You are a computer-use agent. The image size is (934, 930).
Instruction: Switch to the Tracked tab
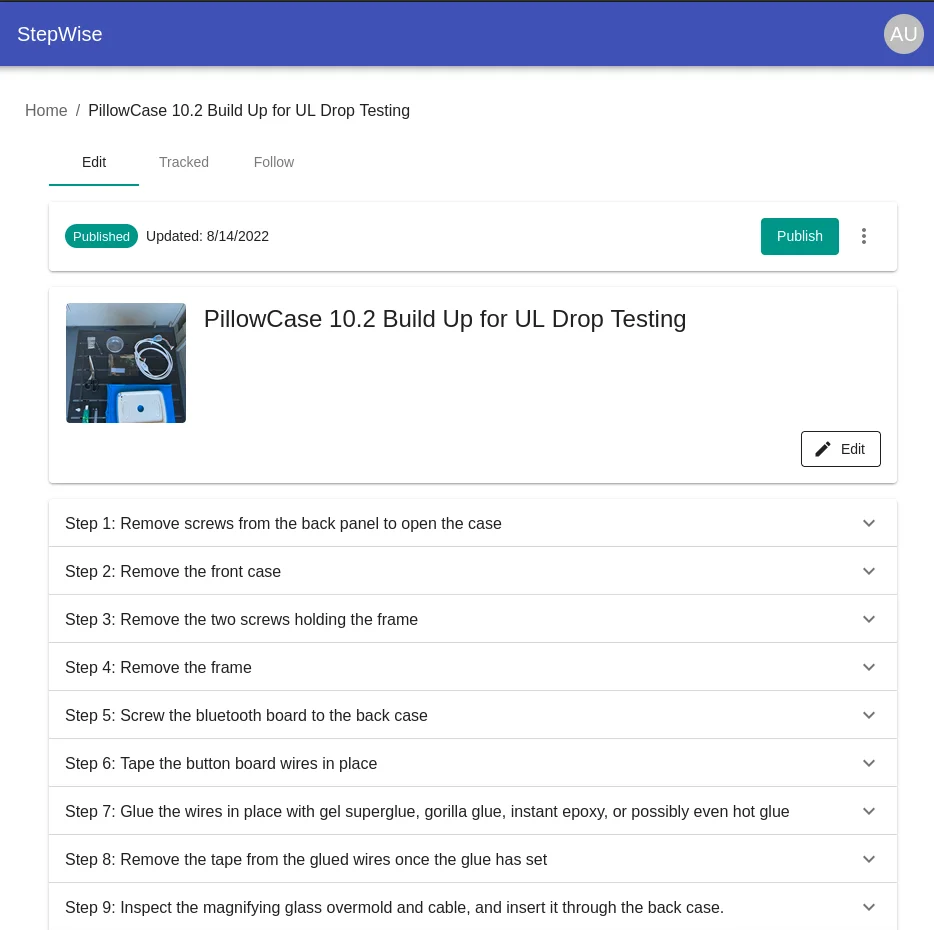pos(184,162)
